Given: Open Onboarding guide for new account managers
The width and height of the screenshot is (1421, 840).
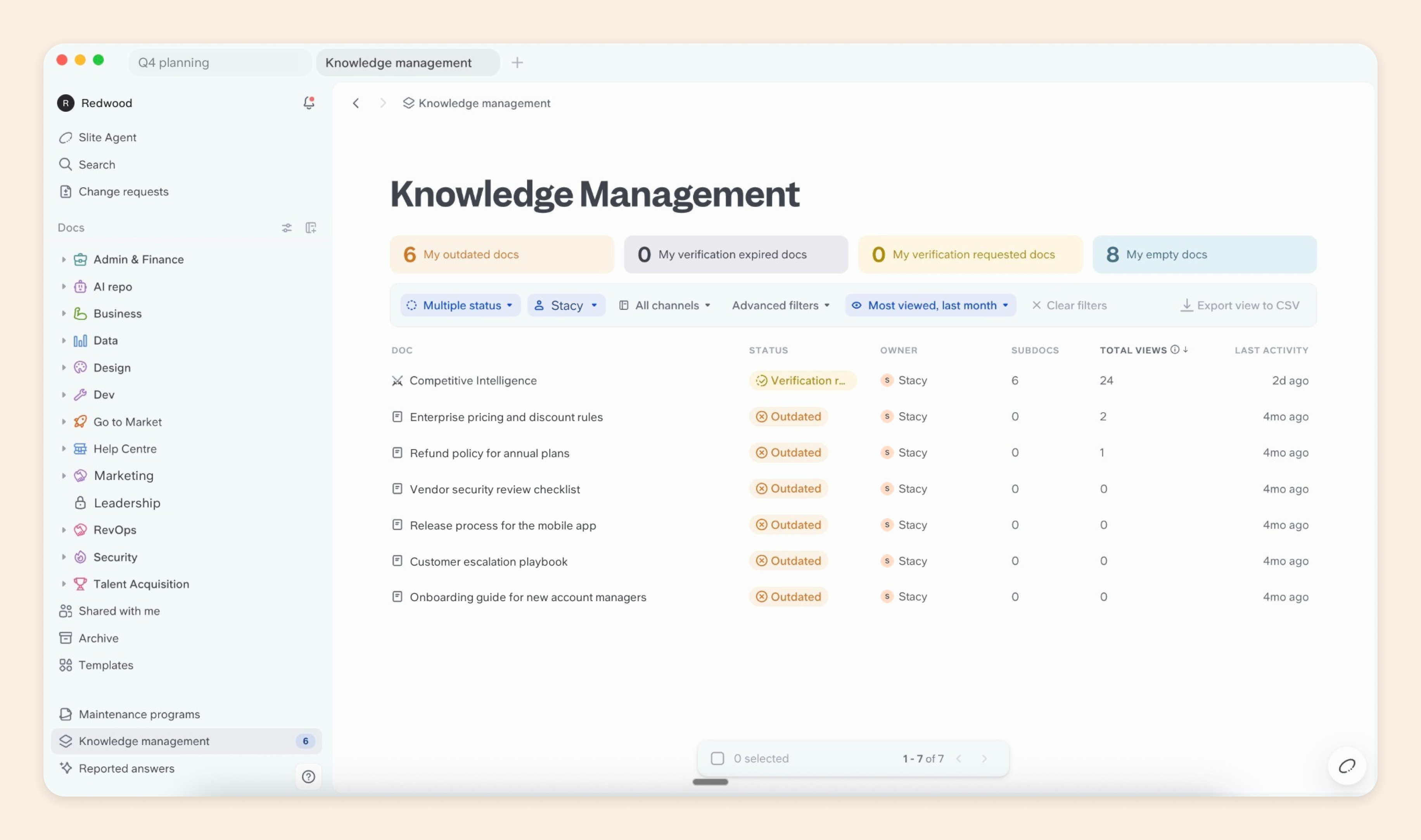Looking at the screenshot, I should [x=527, y=597].
